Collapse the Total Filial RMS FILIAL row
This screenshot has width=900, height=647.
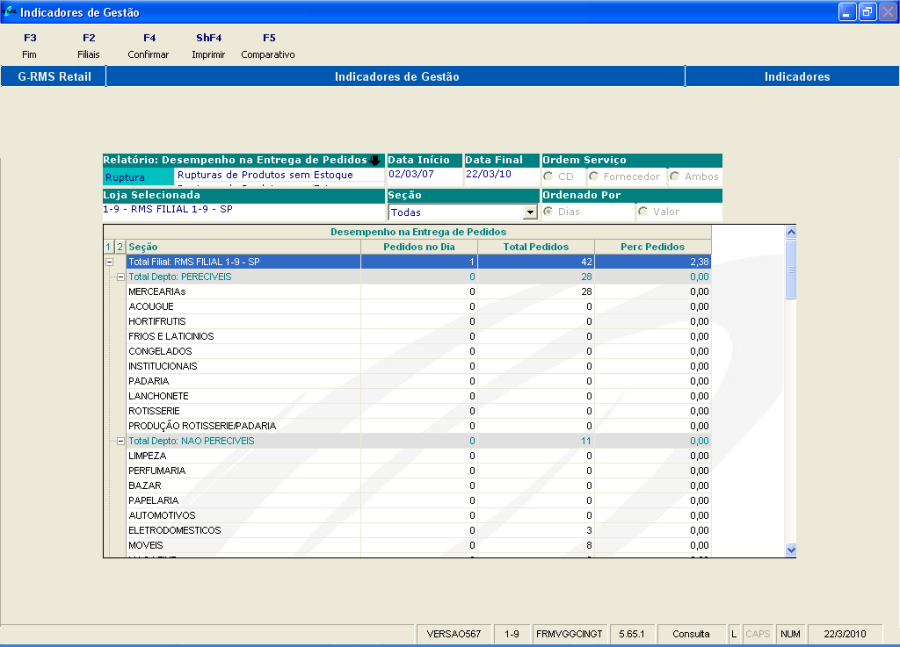(109, 262)
